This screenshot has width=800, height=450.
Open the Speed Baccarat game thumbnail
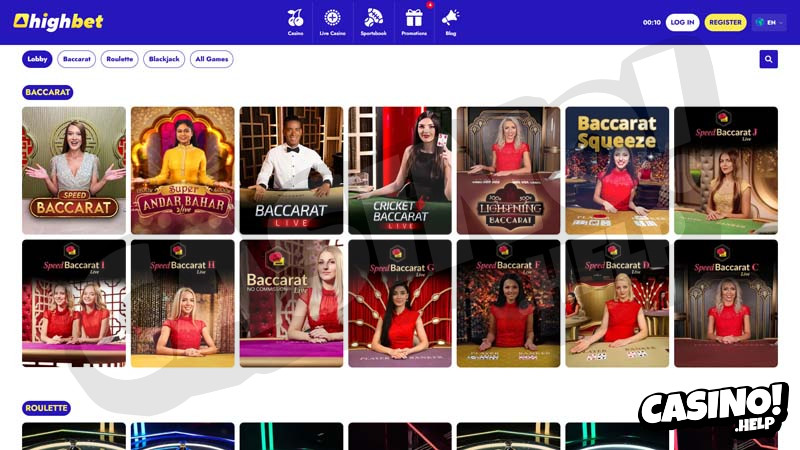(x=74, y=170)
